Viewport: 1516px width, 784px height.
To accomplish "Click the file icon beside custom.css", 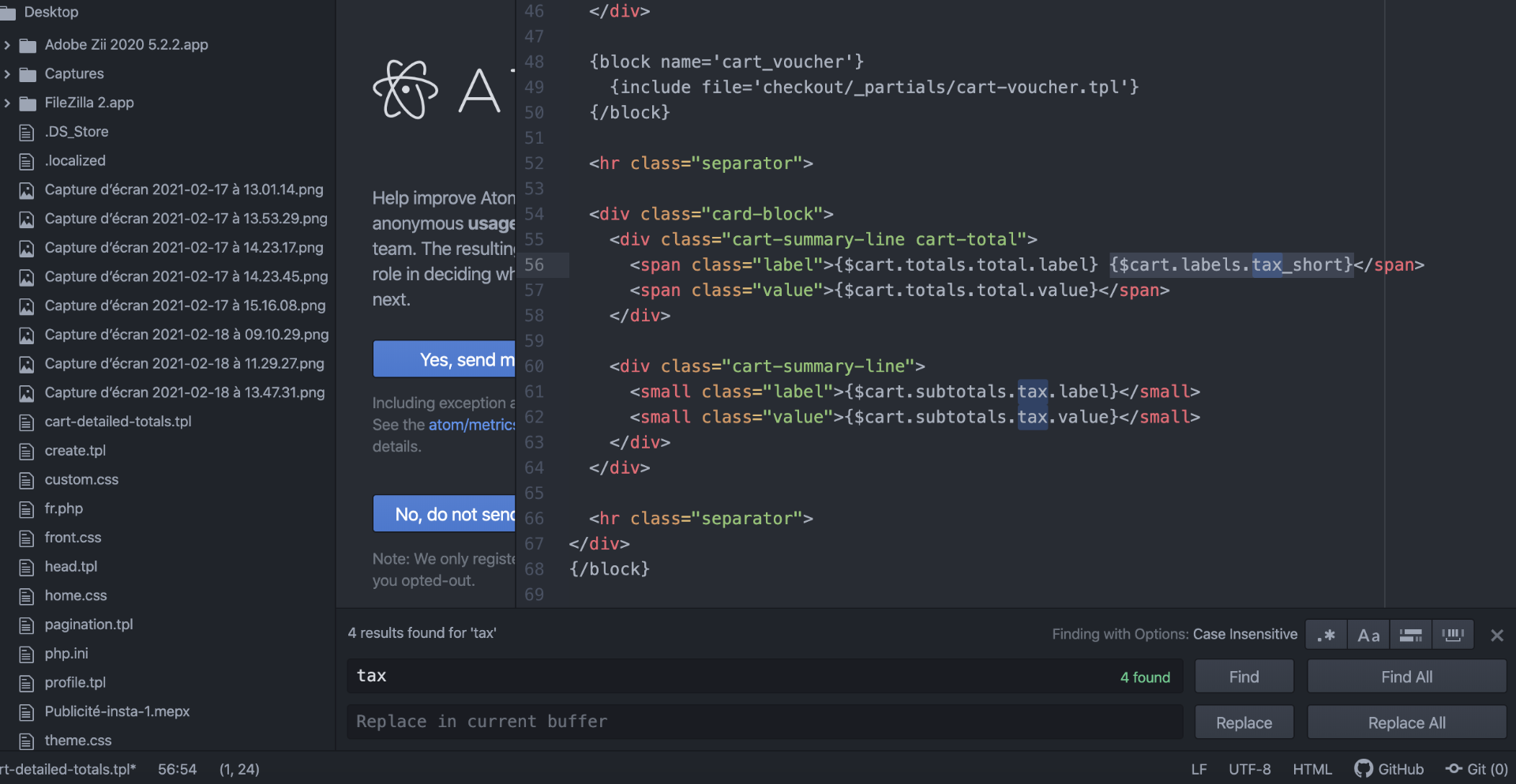I will point(27,480).
